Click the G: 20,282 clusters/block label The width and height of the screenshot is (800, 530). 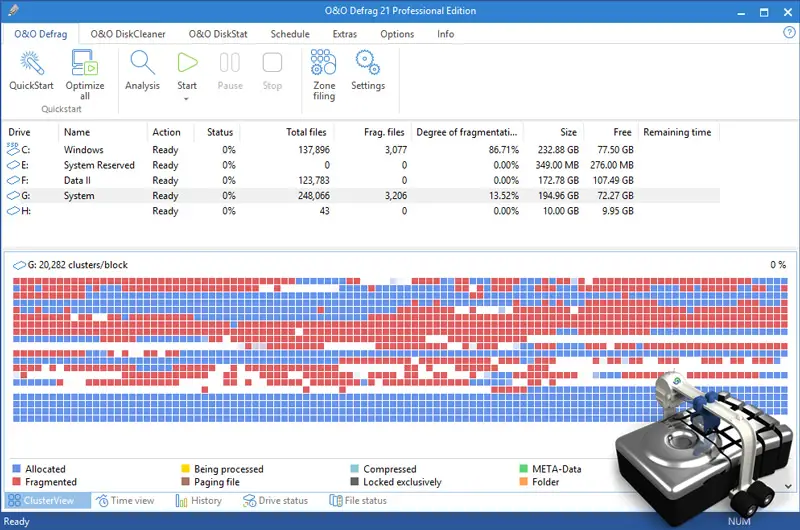tap(78, 265)
